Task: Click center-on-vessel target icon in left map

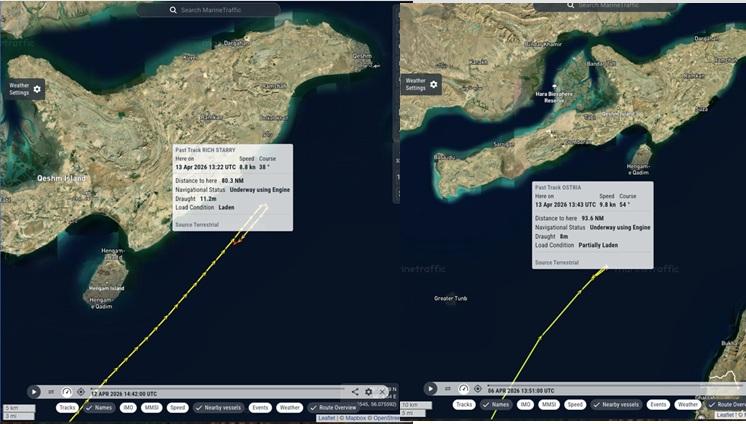Action: coord(81,392)
